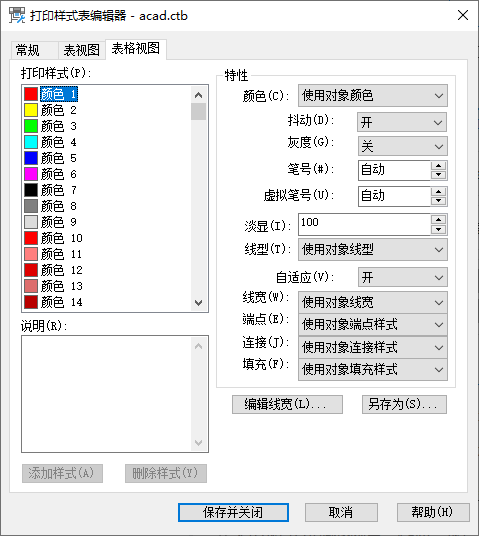Open the 线型(T) dropdown
The height and width of the screenshot is (536, 479).
point(373,250)
